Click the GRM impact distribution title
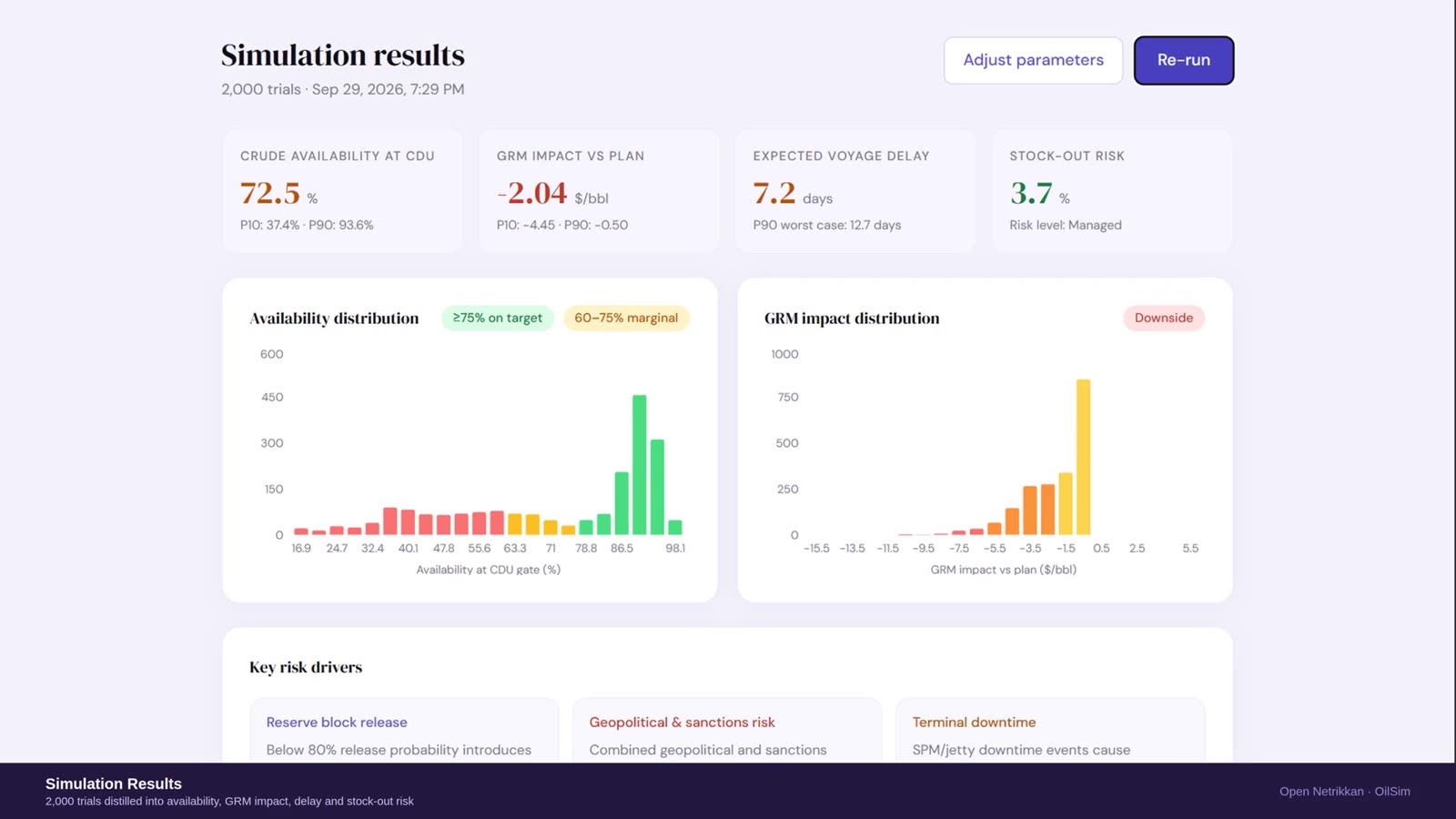Image resolution: width=1456 pixels, height=819 pixels. pyautogui.click(x=852, y=318)
